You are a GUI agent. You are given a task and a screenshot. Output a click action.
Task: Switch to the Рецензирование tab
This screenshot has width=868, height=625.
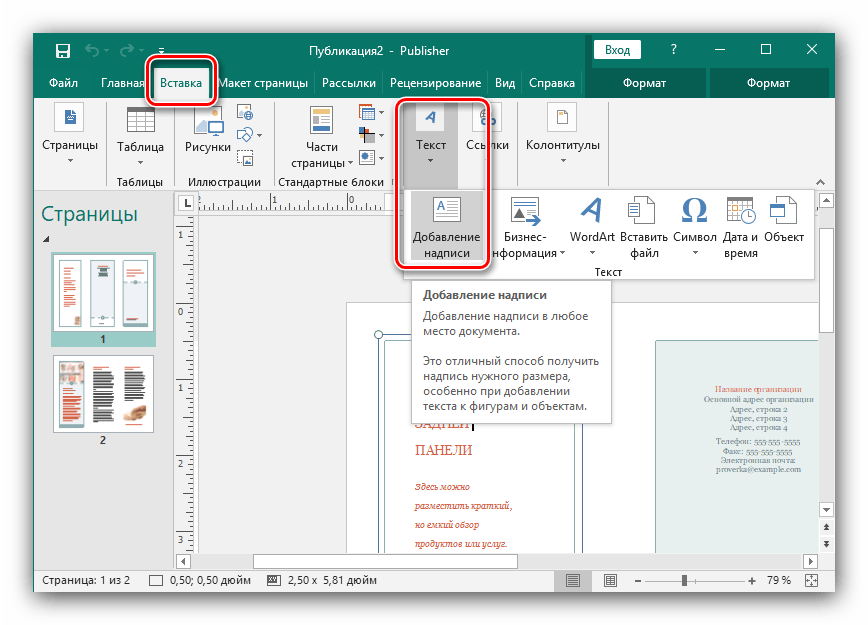[x=435, y=84]
